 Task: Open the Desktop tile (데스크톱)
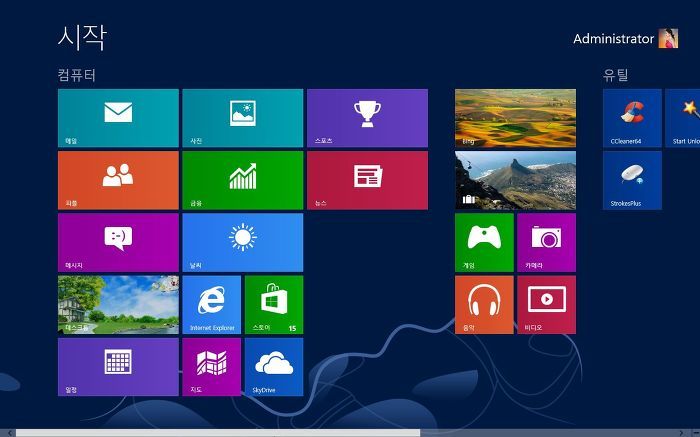point(118,305)
